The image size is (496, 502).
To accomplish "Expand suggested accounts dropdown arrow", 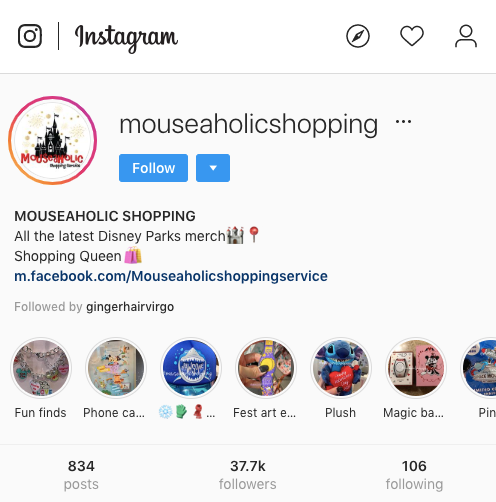I will (x=213, y=168).
